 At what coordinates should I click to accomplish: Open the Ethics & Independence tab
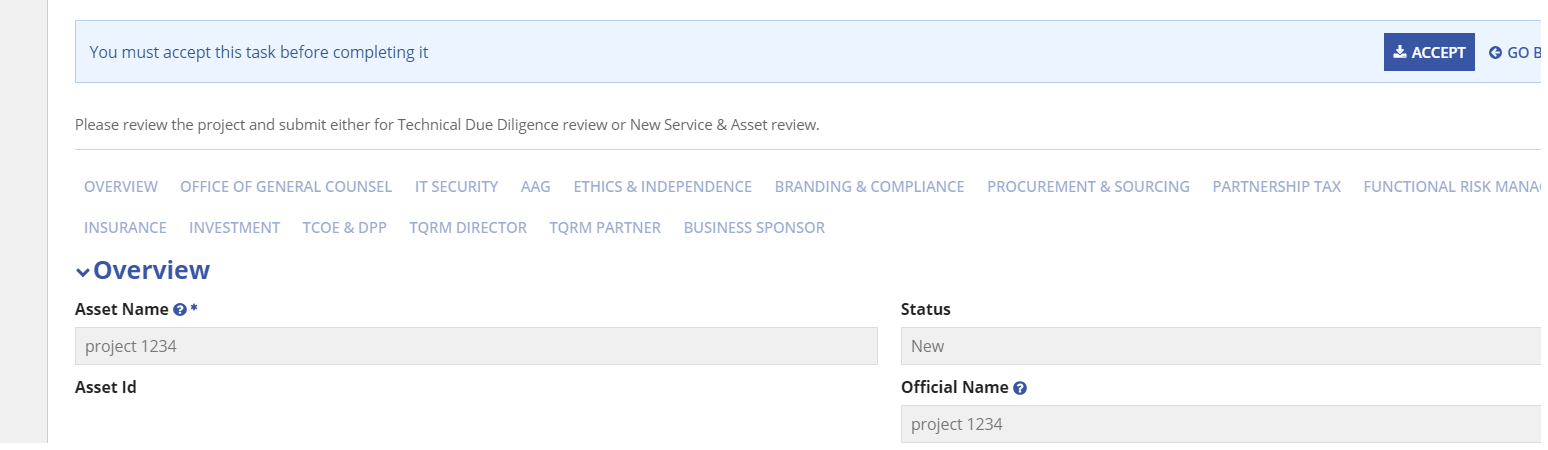point(662,187)
